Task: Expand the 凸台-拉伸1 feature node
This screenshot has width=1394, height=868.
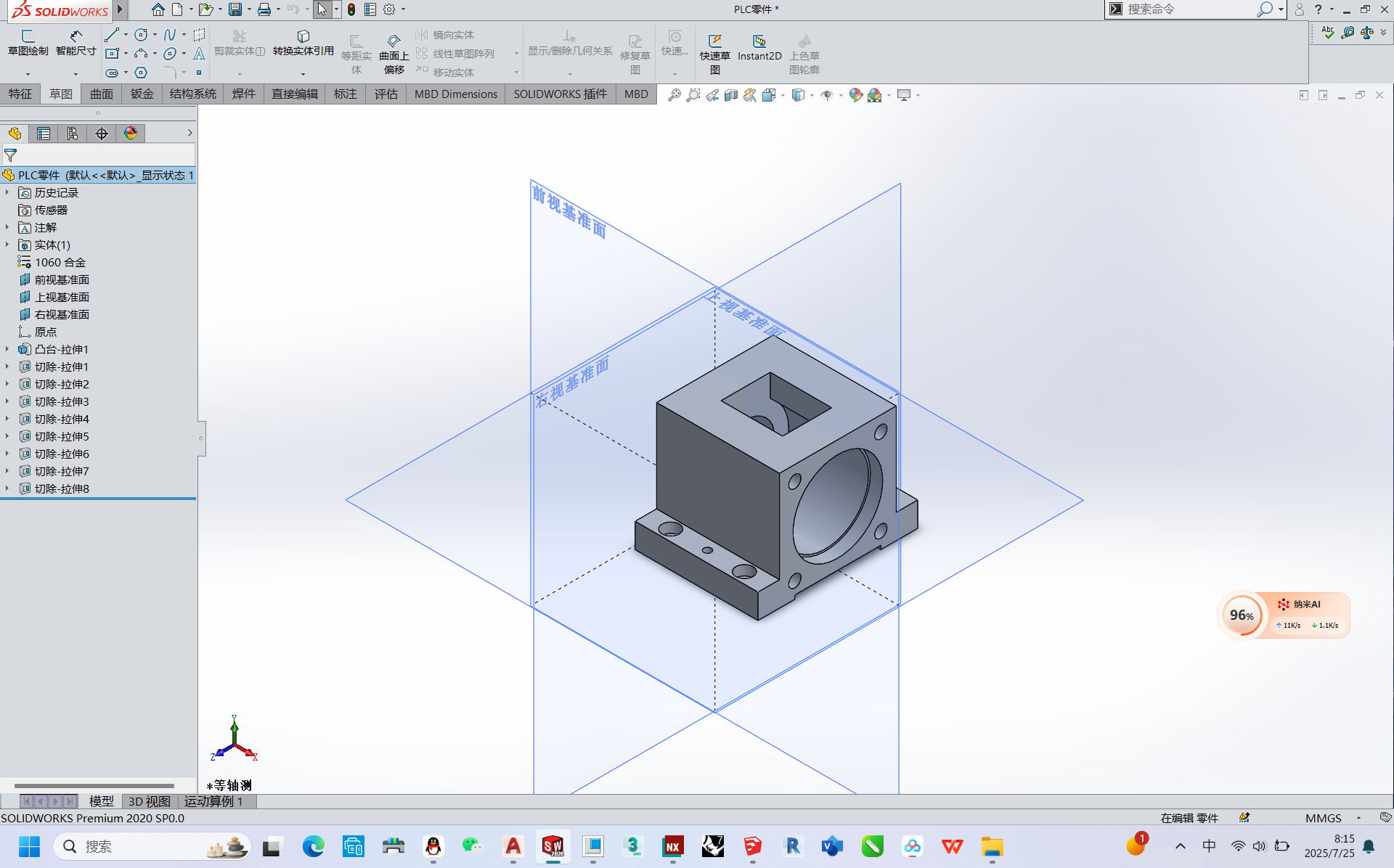Action: point(7,349)
